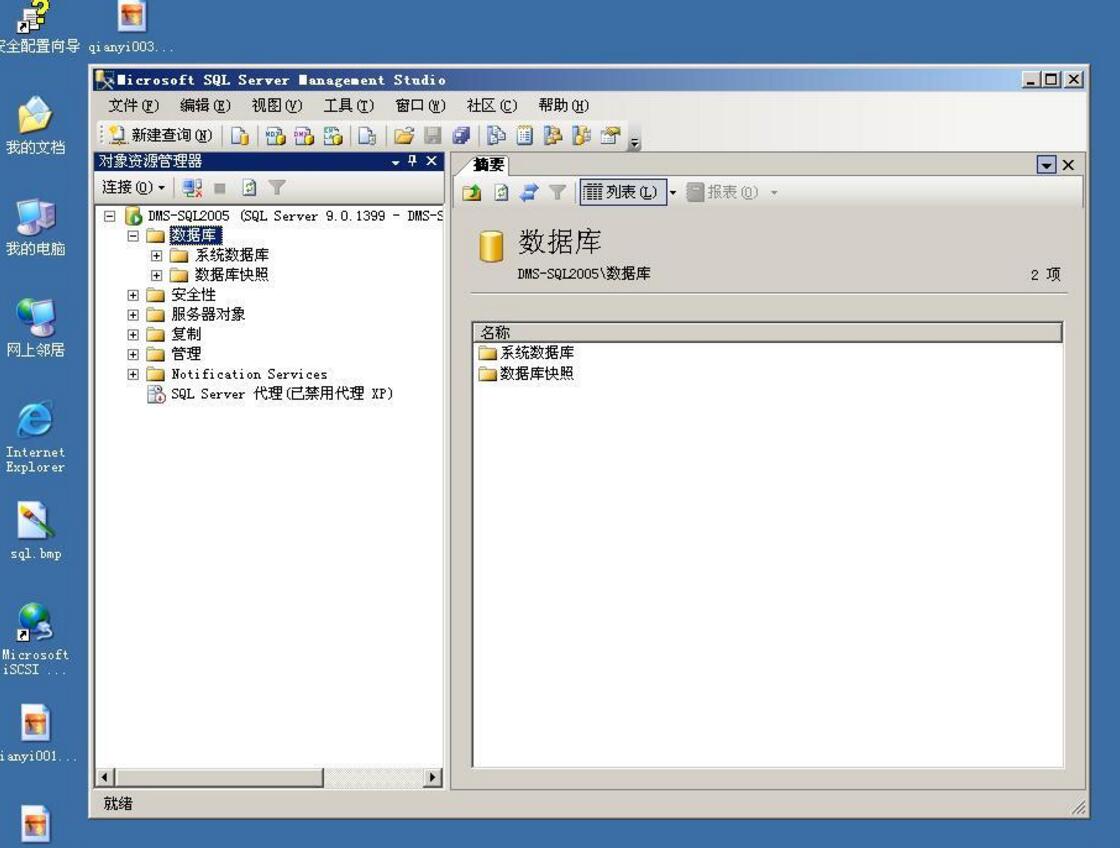Screen dimensions: 1120x848
Task: Expand the 数据库快照 tree node
Action: [x=156, y=275]
